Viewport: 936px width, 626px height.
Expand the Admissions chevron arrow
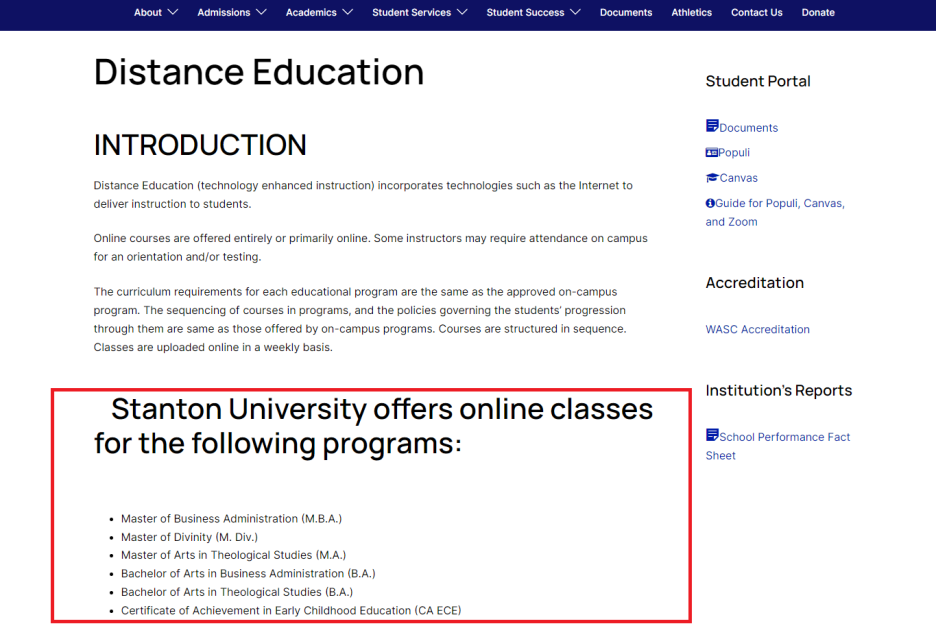pyautogui.click(x=261, y=13)
